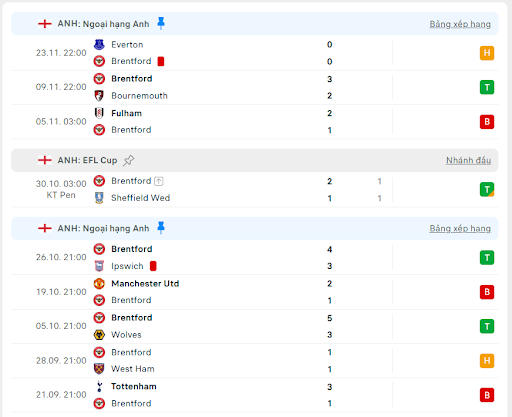Click the West Ham team crest
Viewport: 512px width, 417px height.
[99, 369]
